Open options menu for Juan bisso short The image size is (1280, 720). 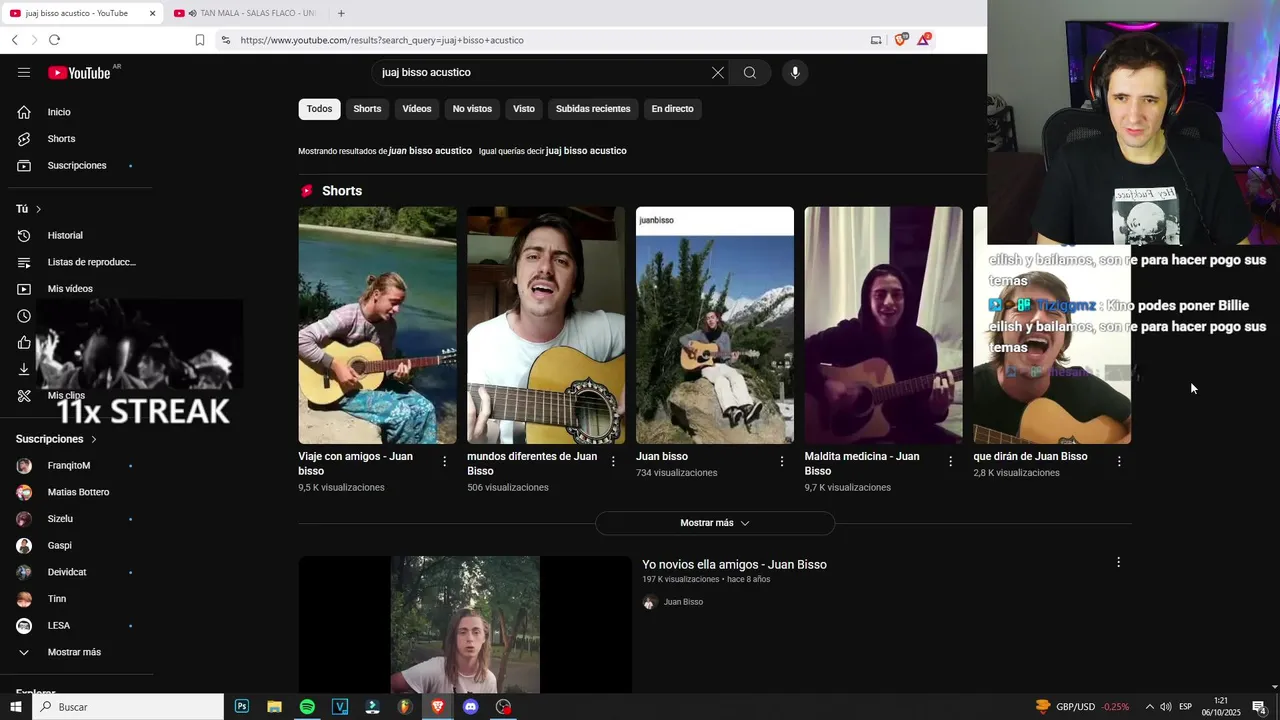[x=782, y=461]
